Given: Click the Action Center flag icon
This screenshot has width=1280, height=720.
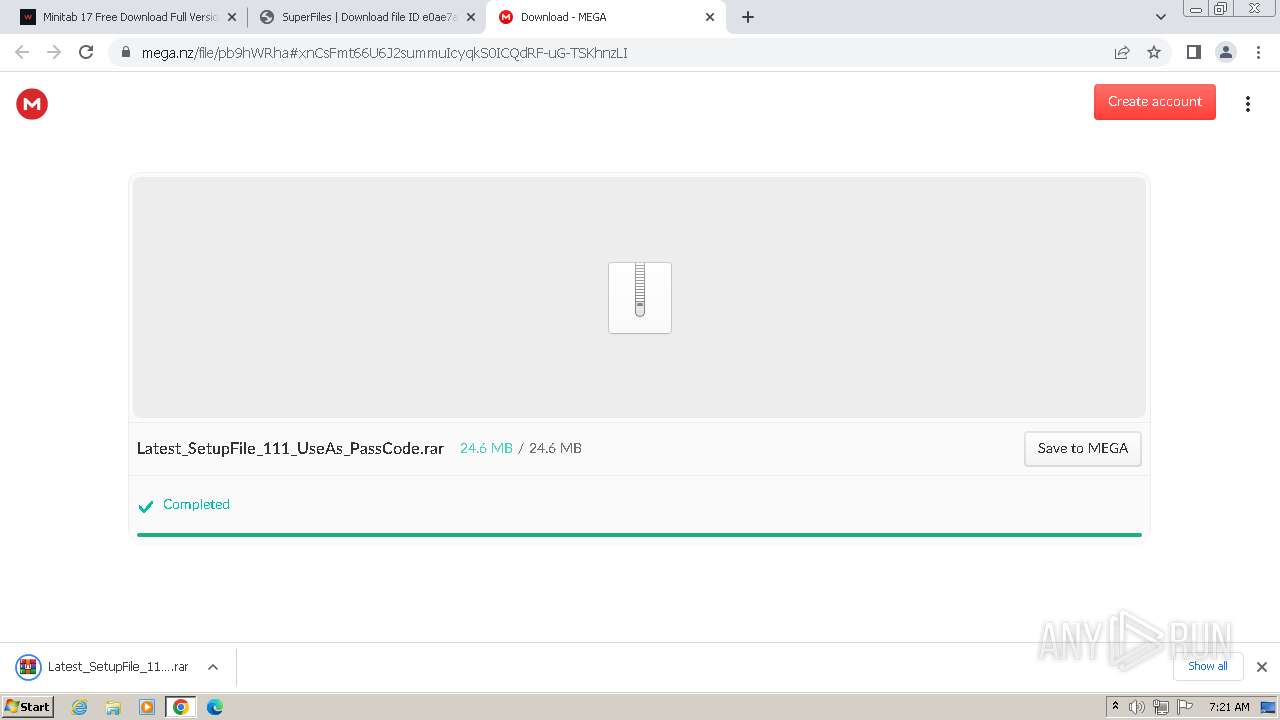Looking at the screenshot, I should coord(1185,707).
